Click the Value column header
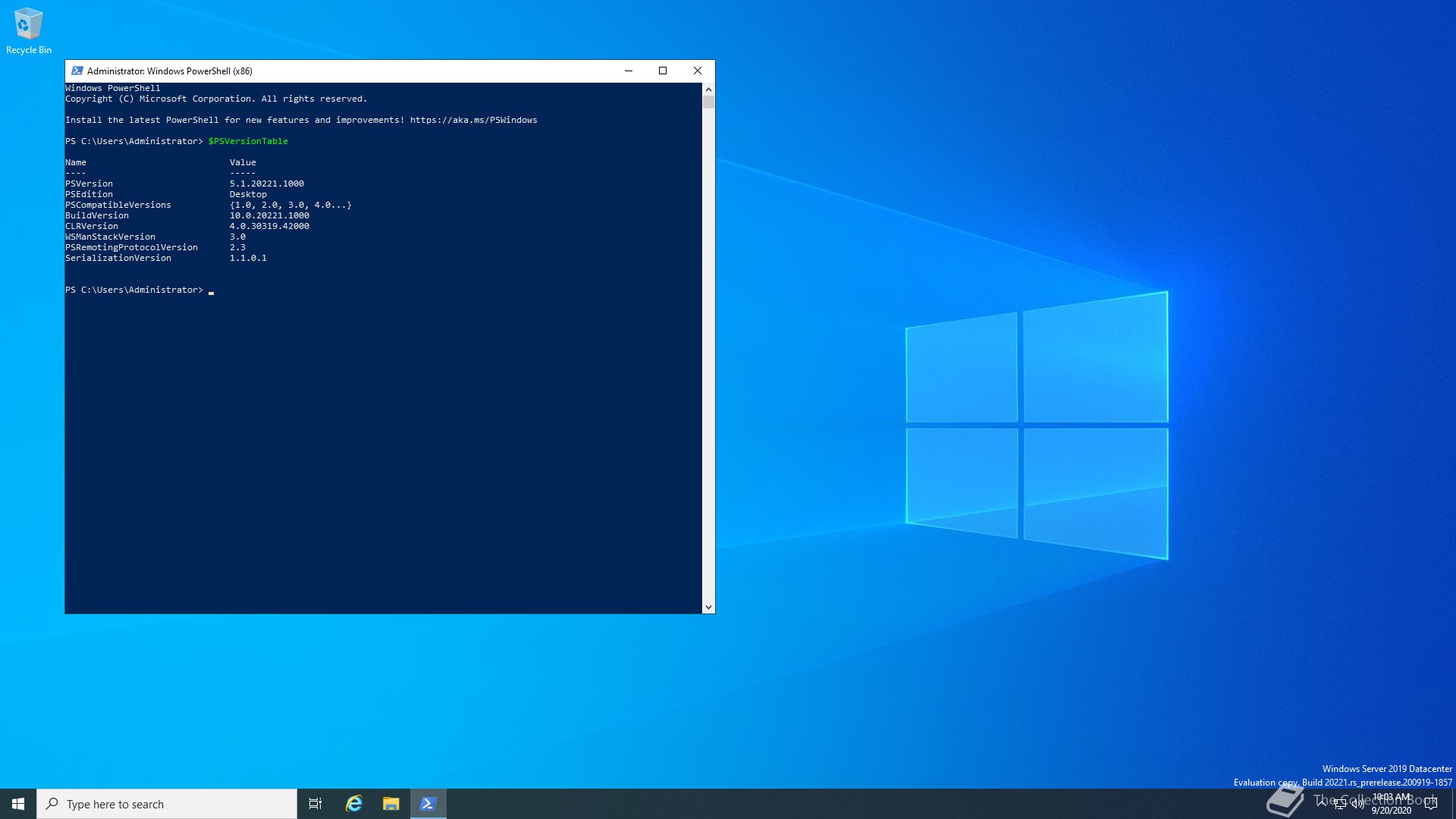The width and height of the screenshot is (1456, 819). point(243,162)
